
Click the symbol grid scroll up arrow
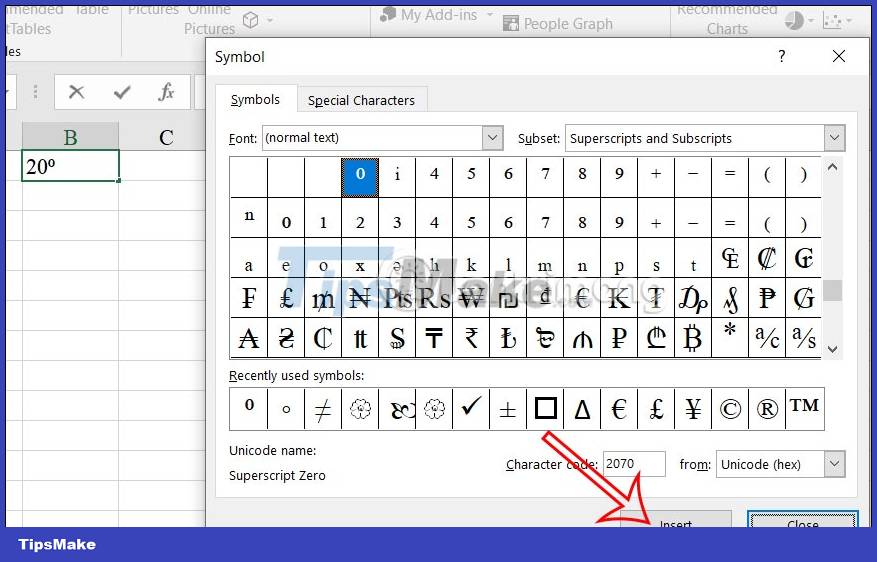[832, 167]
